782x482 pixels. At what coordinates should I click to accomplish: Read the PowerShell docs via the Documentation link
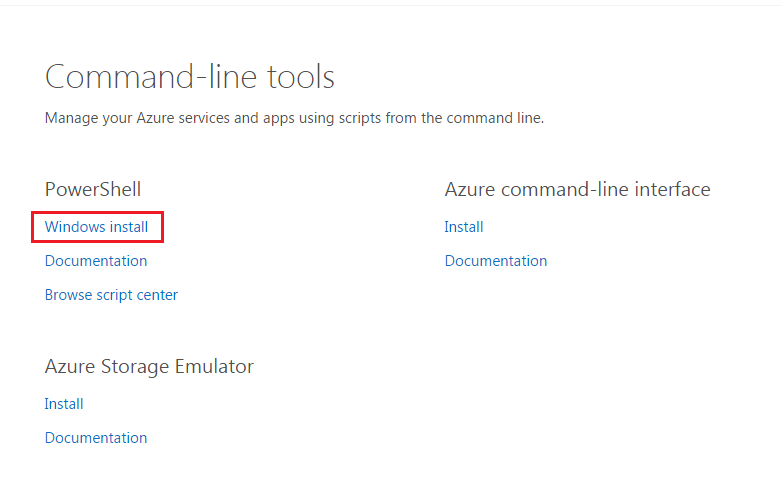[x=96, y=261]
